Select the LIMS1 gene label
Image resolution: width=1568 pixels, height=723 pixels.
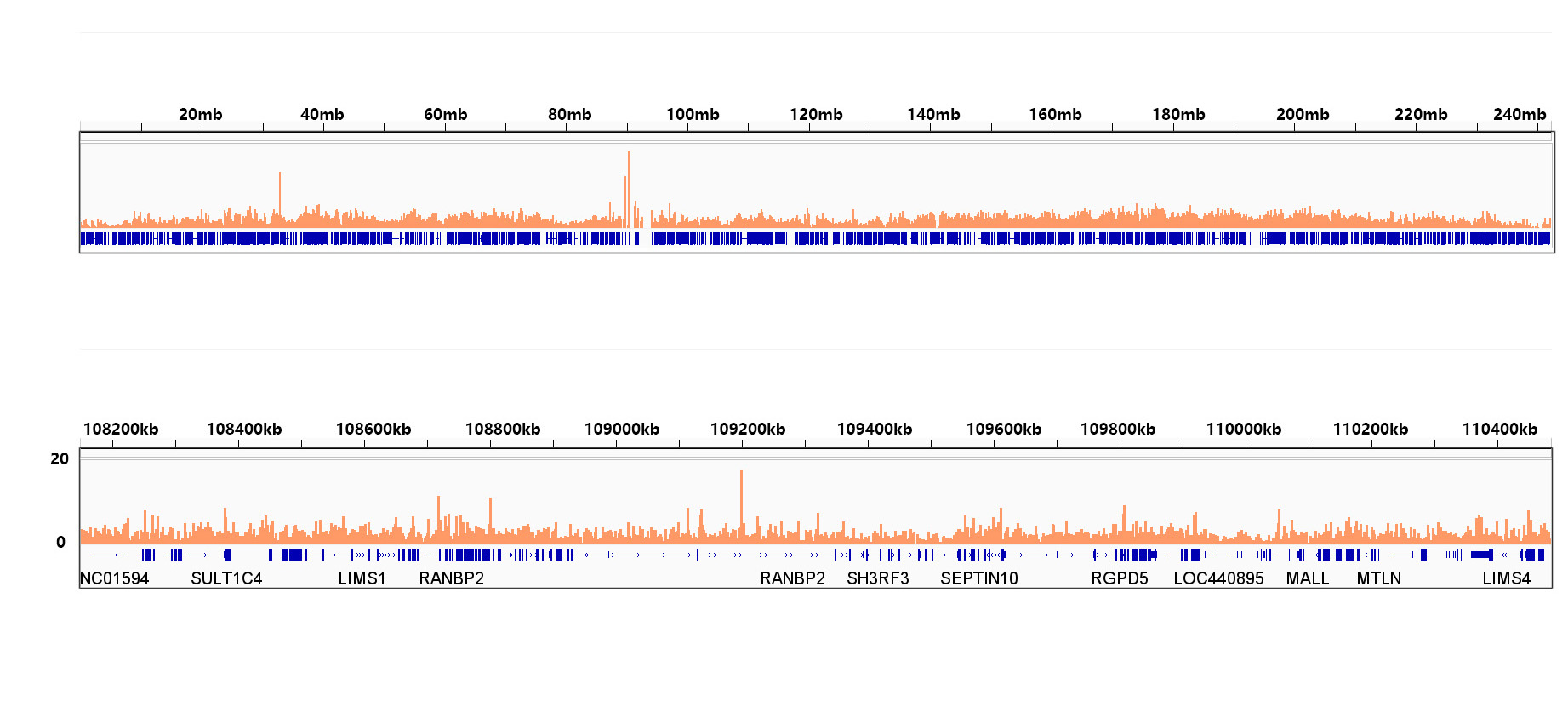tap(362, 578)
